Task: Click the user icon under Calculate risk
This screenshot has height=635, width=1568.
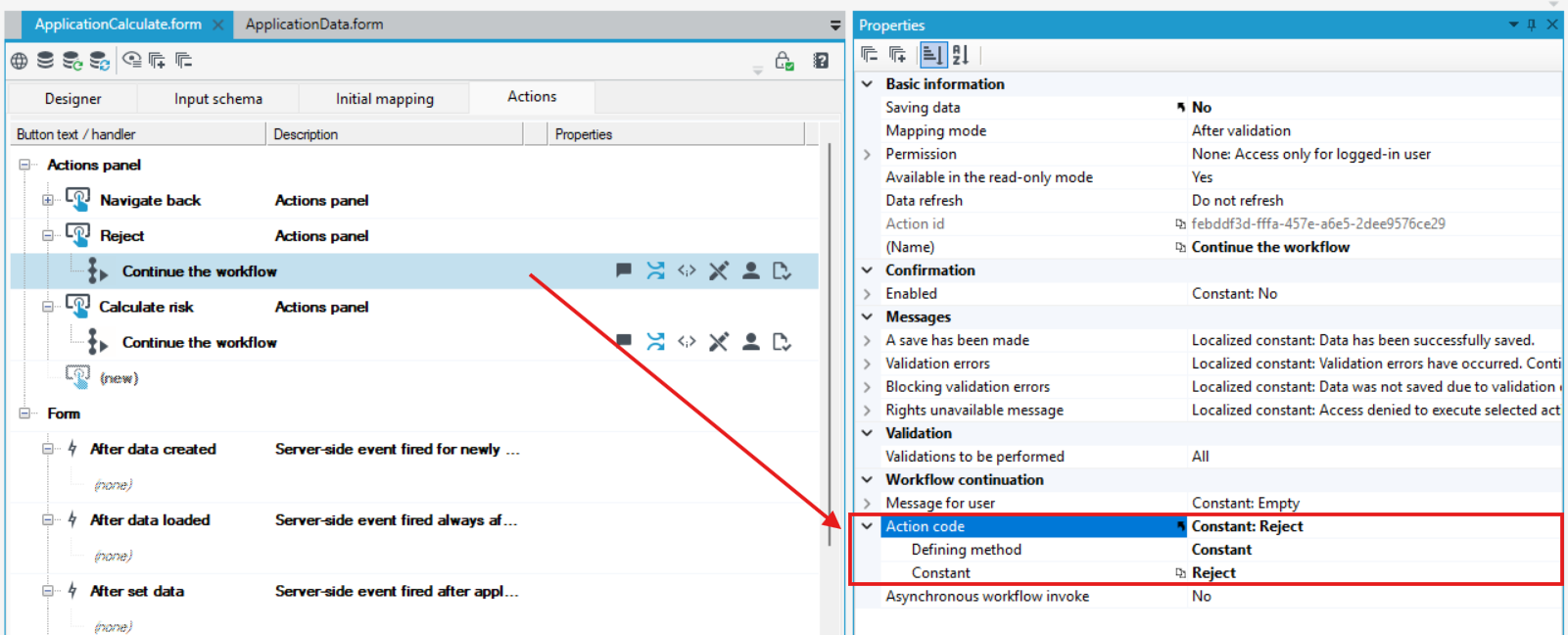Action: coord(751,341)
